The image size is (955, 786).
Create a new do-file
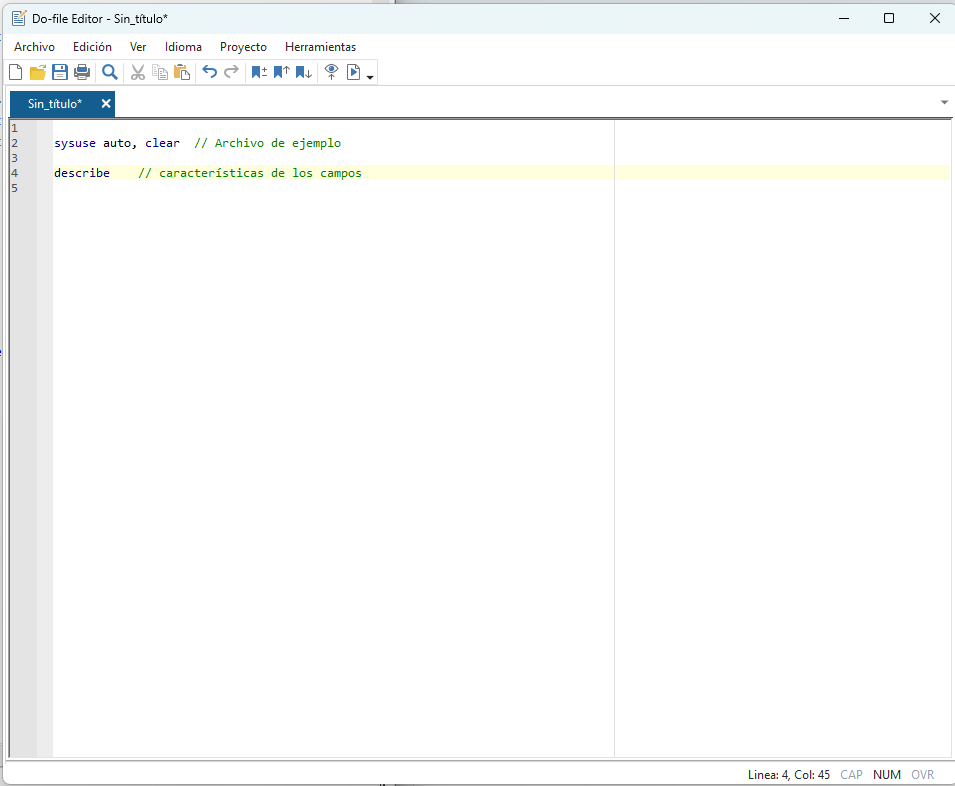[x=15, y=72]
